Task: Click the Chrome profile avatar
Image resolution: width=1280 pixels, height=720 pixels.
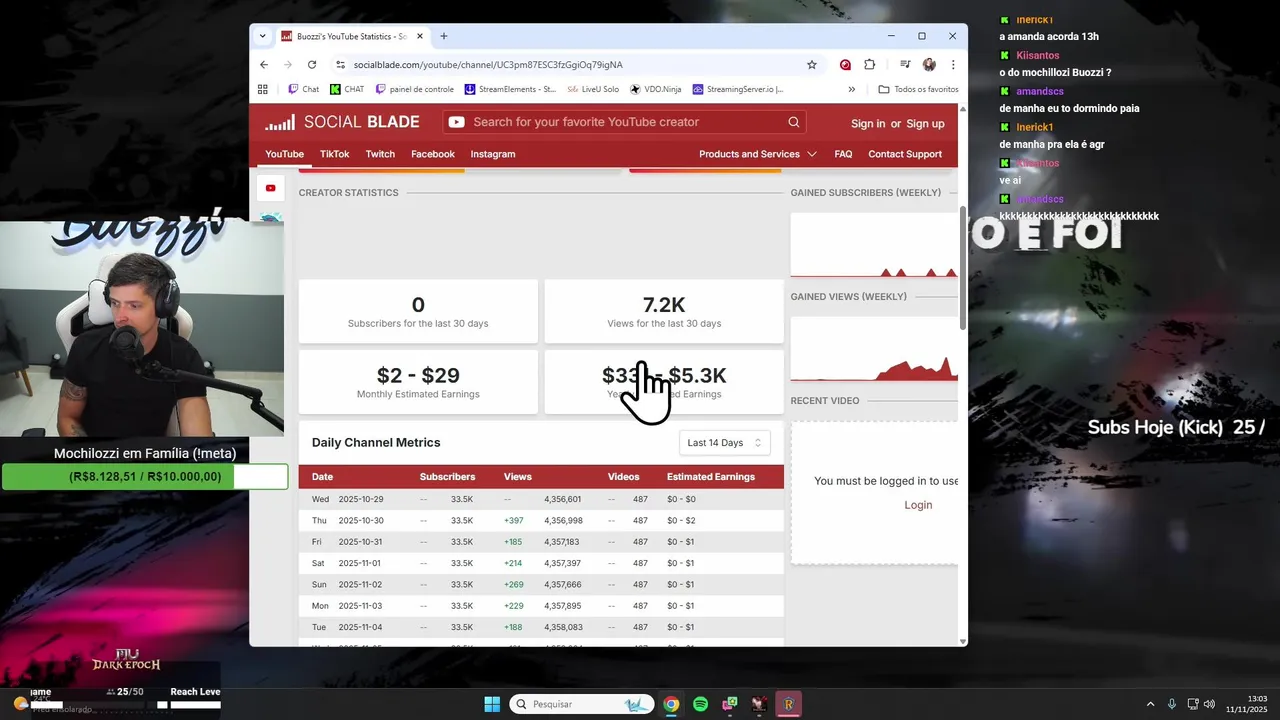Action: [x=929, y=64]
